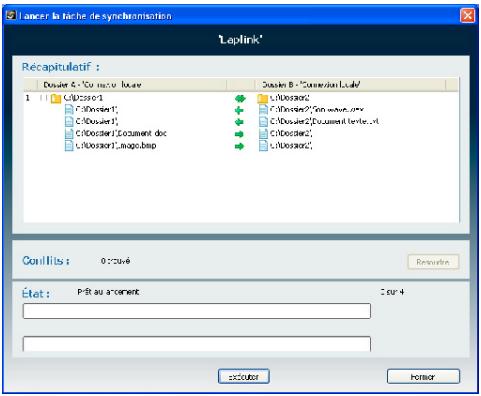Click file icon of Dossier2 Document texte

(263, 122)
